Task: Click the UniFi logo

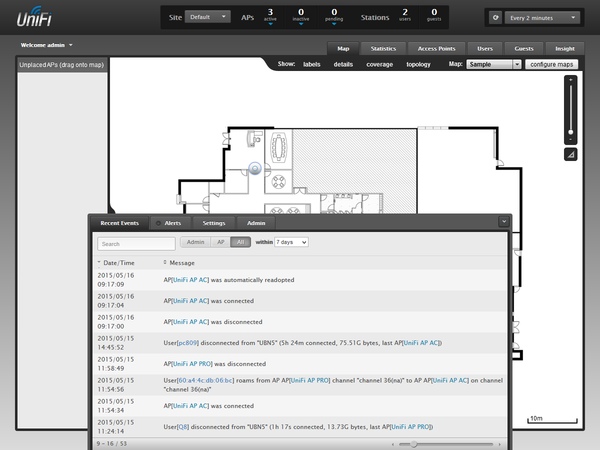Action: pyautogui.click(x=34, y=17)
